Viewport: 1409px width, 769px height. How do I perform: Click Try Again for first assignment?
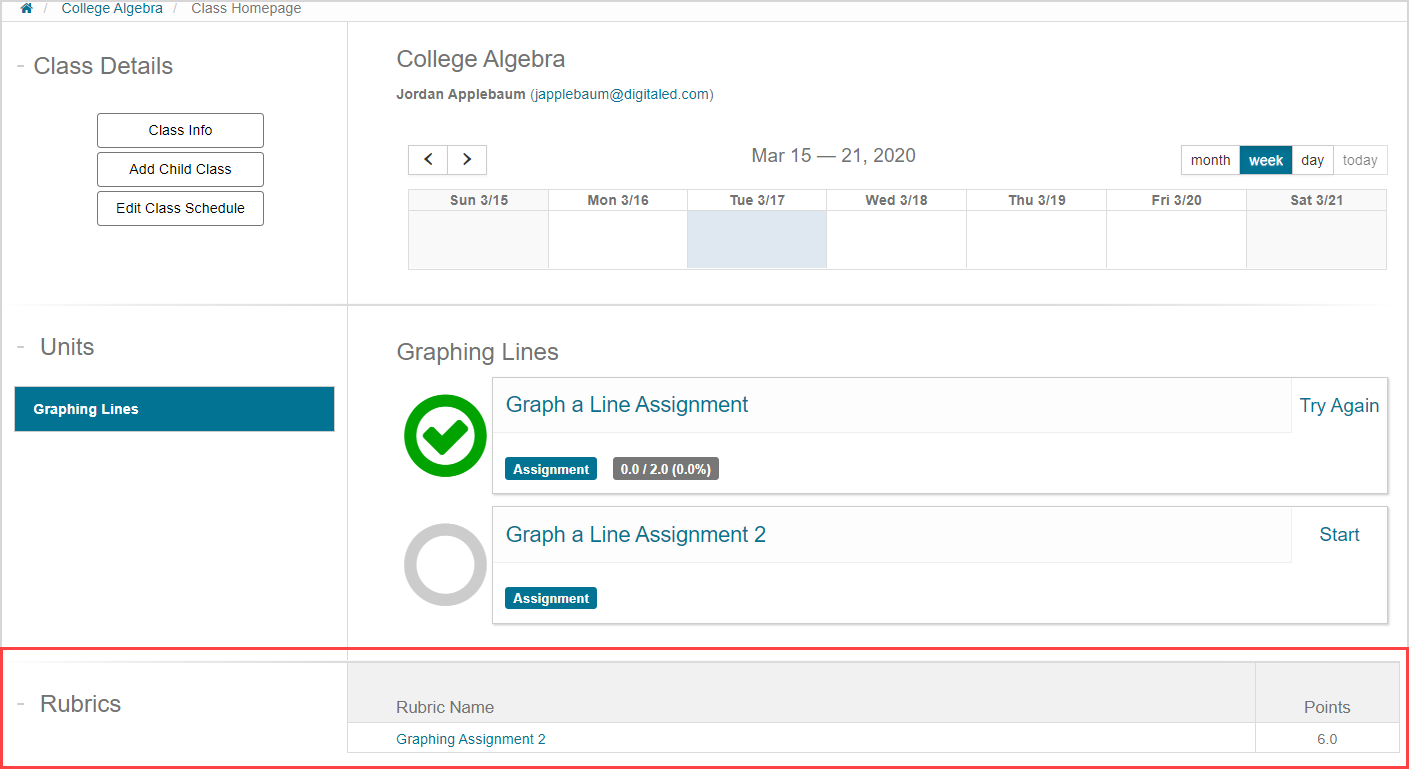[1339, 406]
